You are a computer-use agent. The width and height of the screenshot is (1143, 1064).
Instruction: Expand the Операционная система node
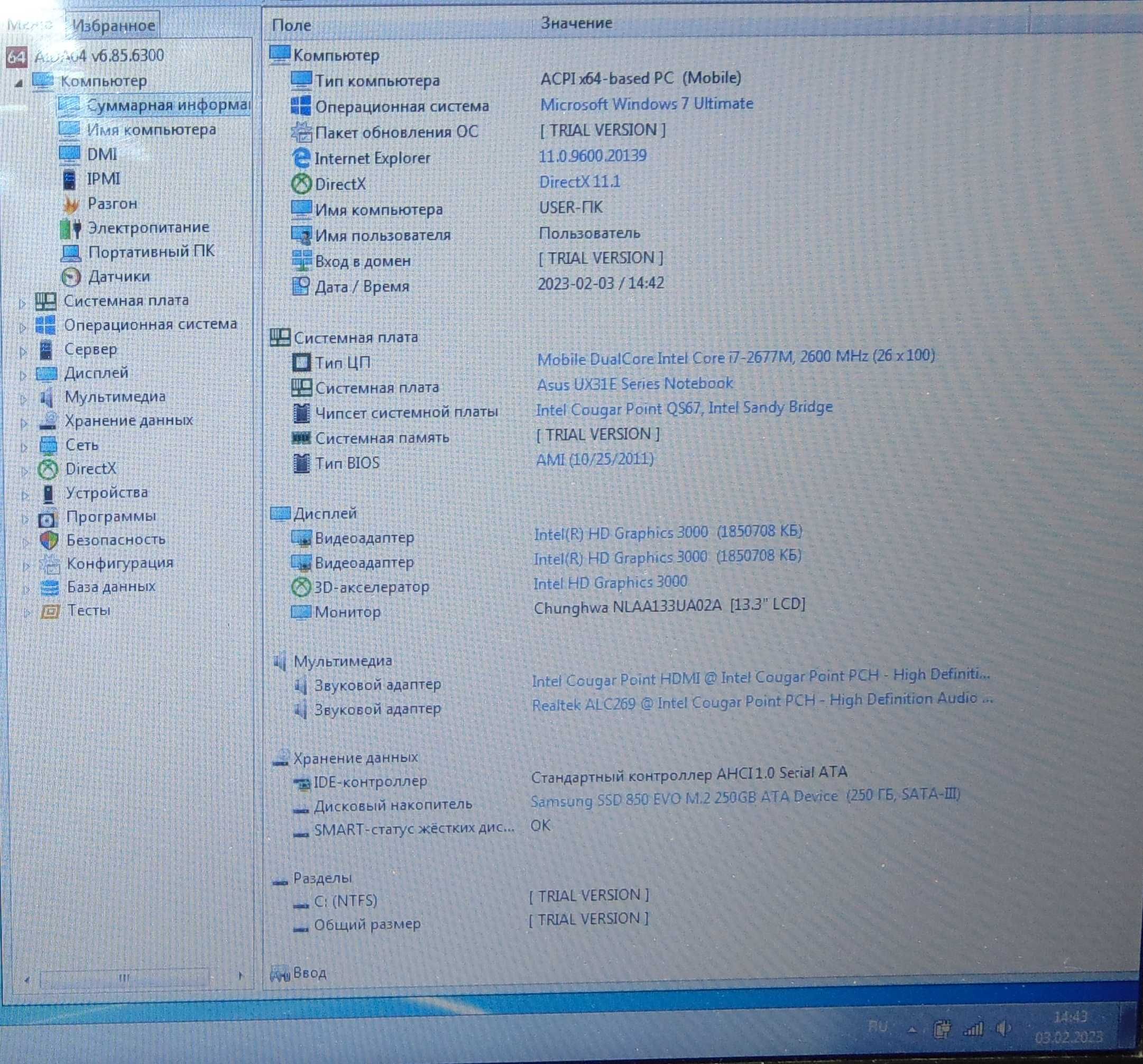22,327
